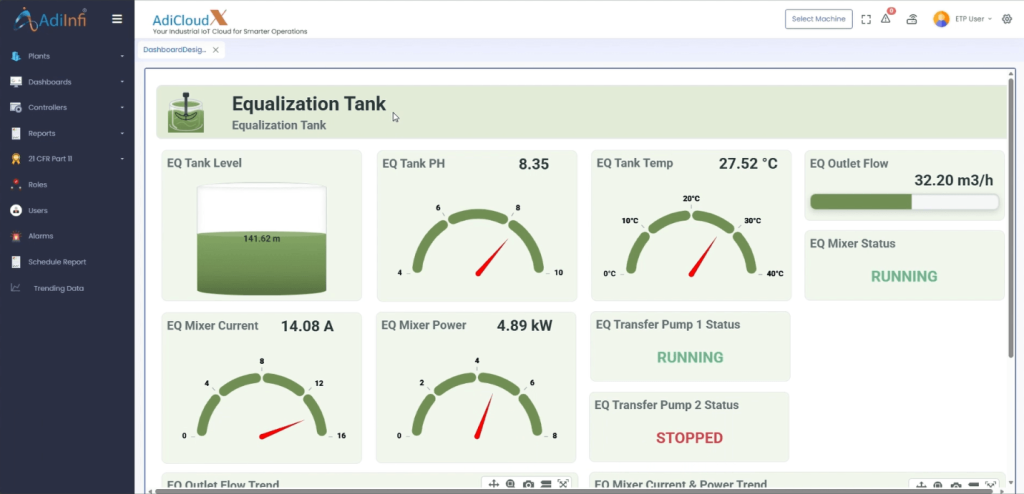
Task: Click the Transfer Pump 1 RUNNING status
Action: 690,357
